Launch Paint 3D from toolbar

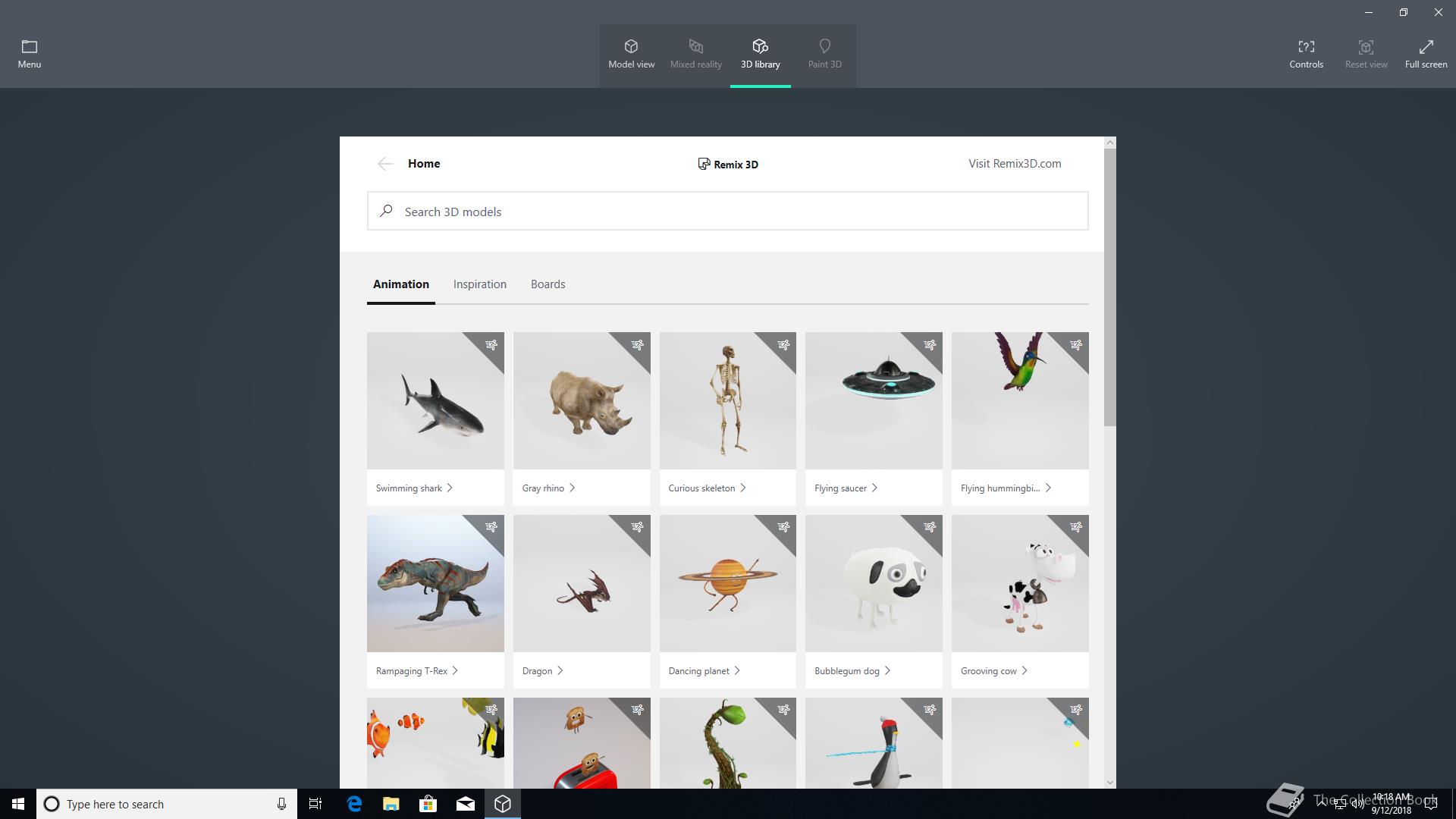824,55
